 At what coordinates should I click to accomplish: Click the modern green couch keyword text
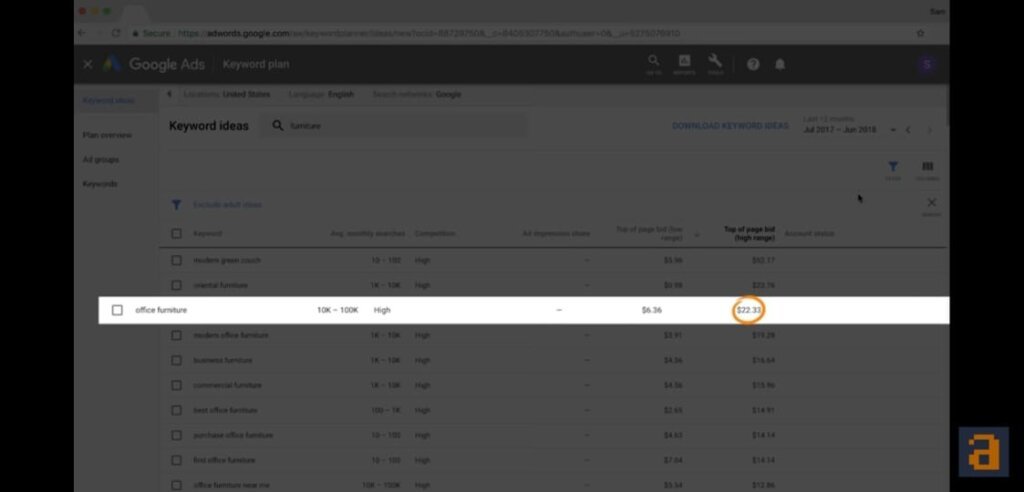227,260
